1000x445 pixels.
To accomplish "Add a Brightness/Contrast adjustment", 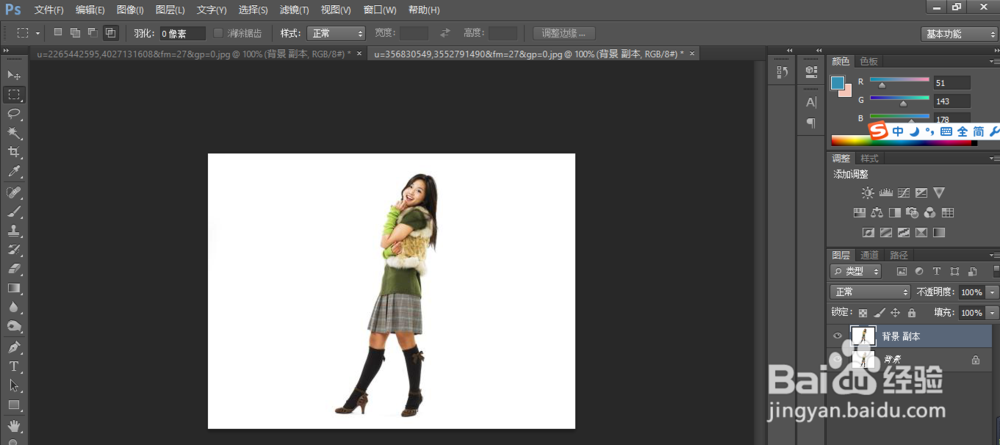I will (x=867, y=193).
